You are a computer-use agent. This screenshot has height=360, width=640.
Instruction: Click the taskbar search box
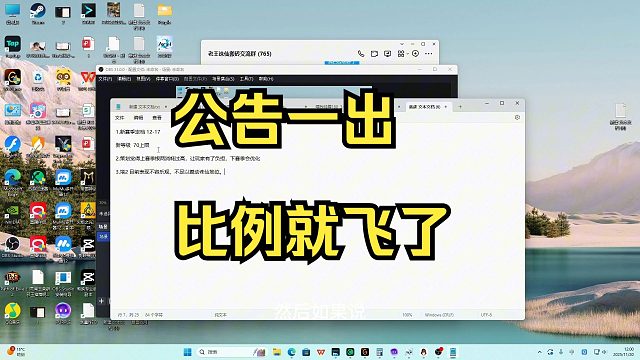[231, 352]
